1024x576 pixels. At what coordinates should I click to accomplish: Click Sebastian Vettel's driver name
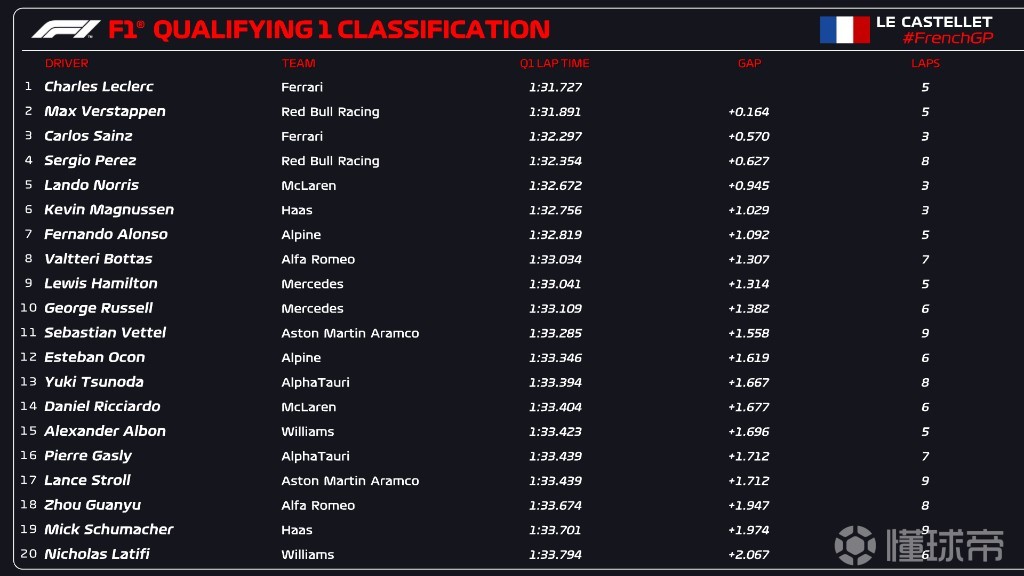105,332
